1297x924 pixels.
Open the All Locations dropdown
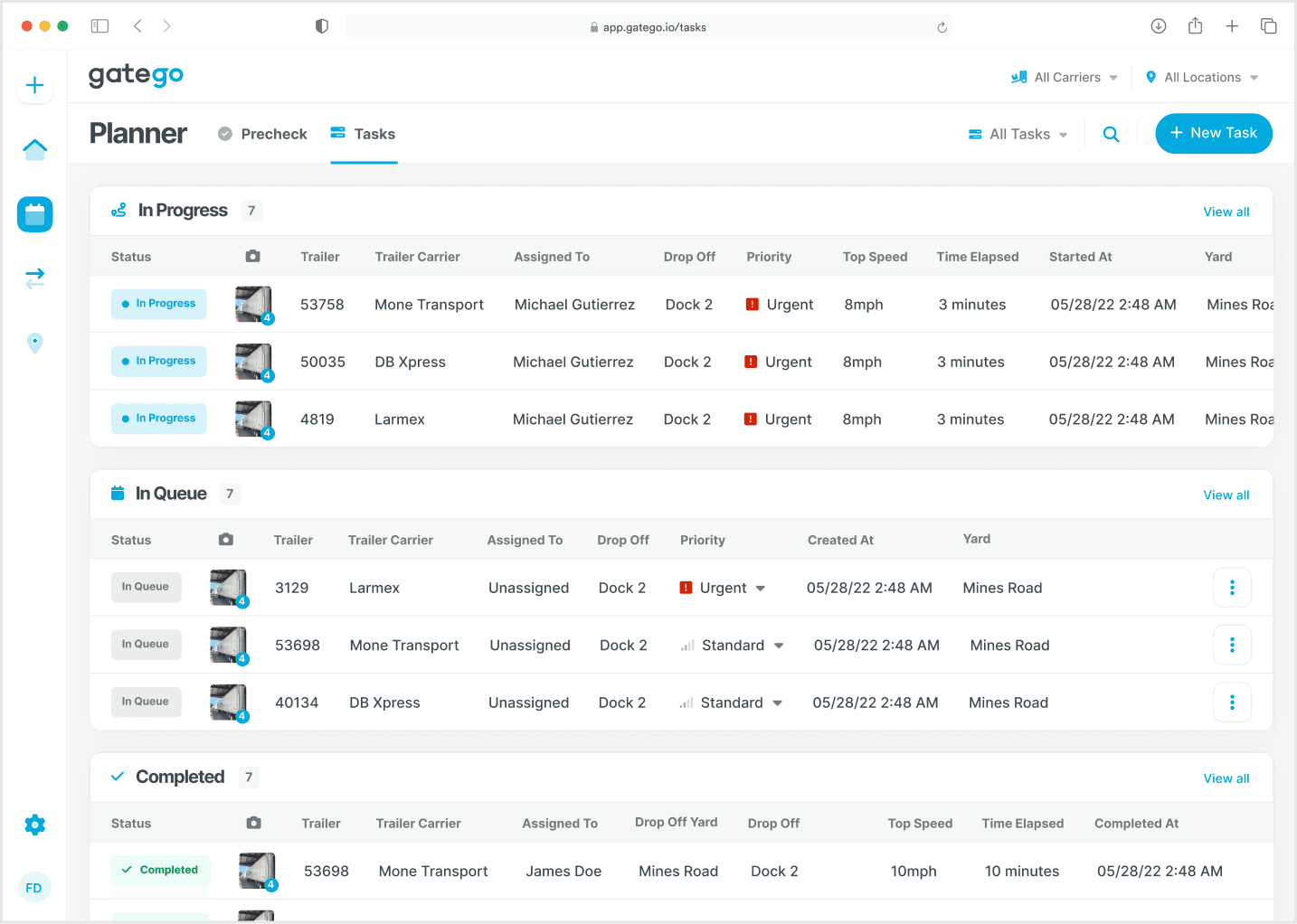click(x=1202, y=78)
